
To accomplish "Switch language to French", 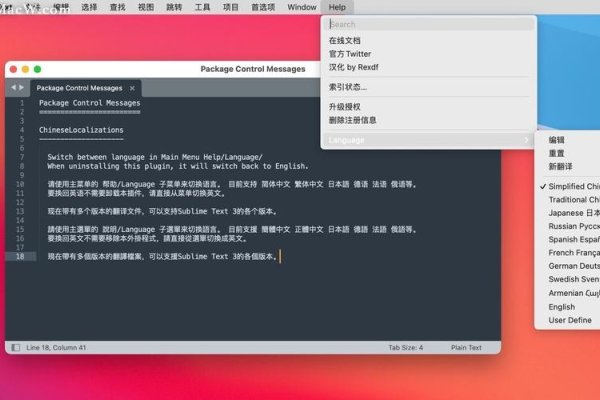I will [567, 253].
